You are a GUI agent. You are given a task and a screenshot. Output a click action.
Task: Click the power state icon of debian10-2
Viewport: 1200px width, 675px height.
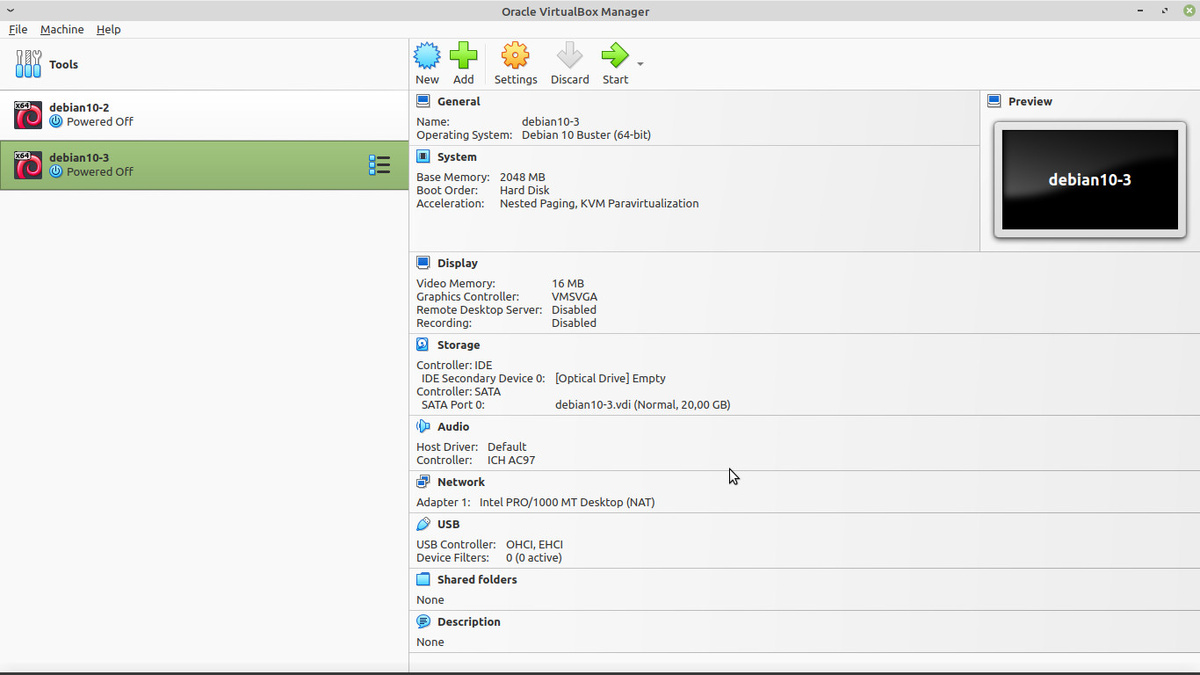tap(56, 122)
